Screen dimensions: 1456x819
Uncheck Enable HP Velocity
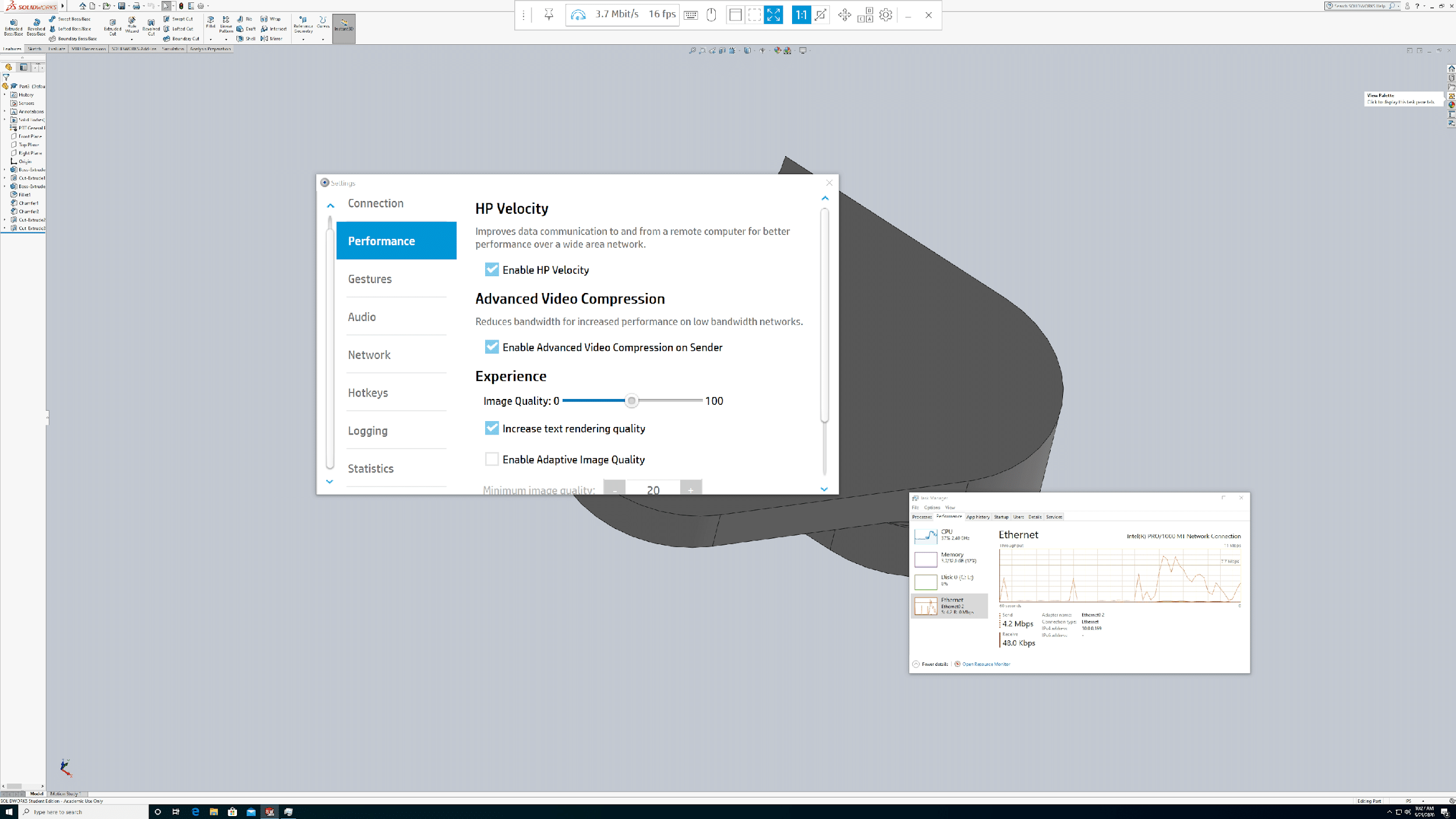point(492,269)
